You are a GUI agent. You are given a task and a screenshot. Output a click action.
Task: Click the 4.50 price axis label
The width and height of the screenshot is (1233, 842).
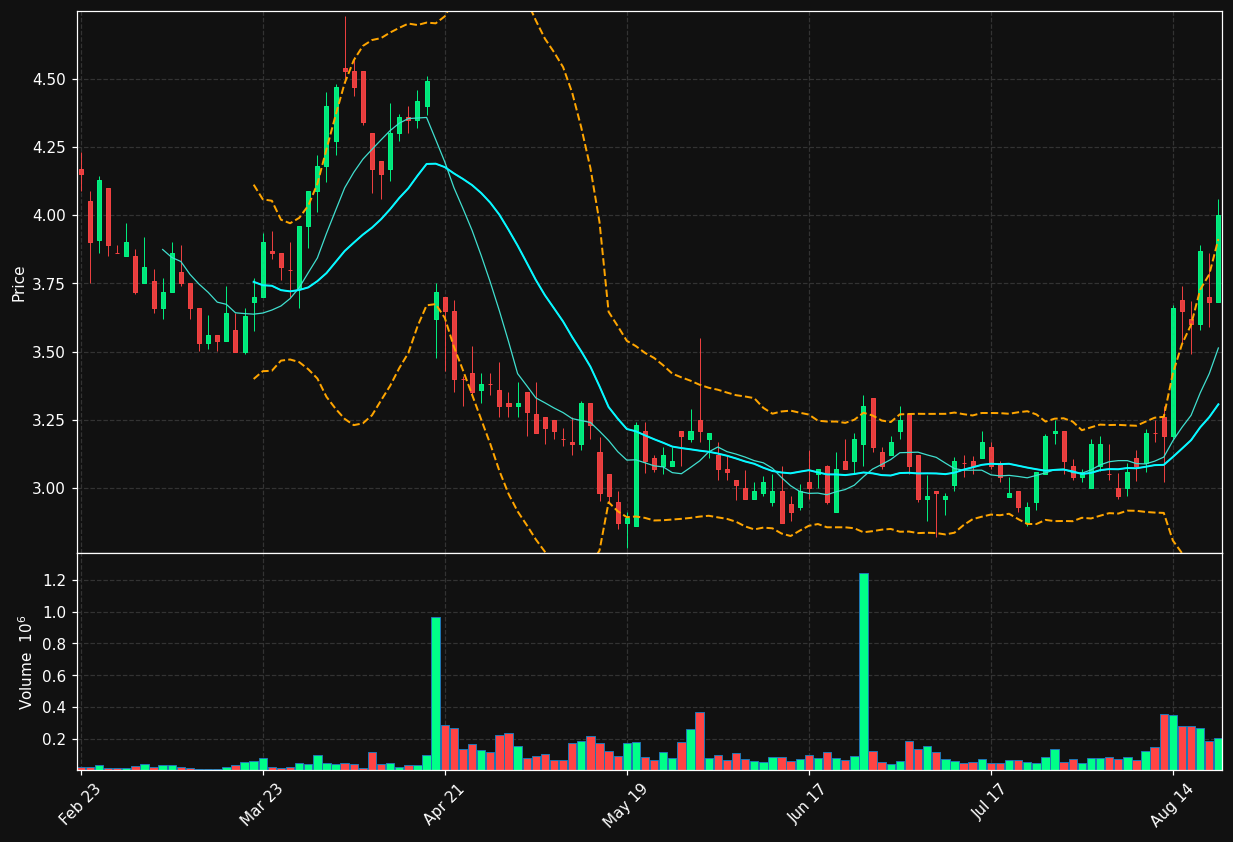(x=50, y=79)
